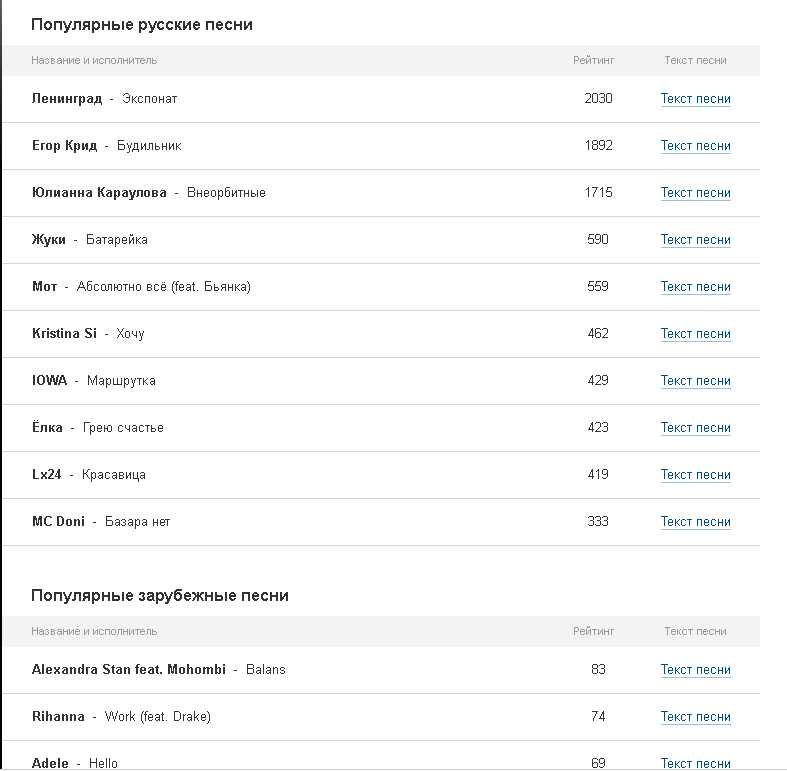Click the Популярные зарубежные песни heading
The width and height of the screenshot is (787, 771).
coord(160,596)
